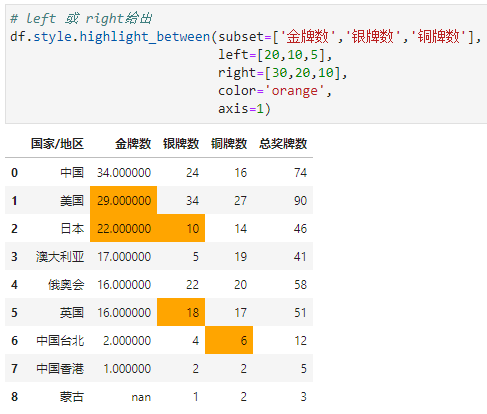Click the 金牌数 column header
Image resolution: width=487 pixels, height=414 pixels.
click(x=133, y=144)
